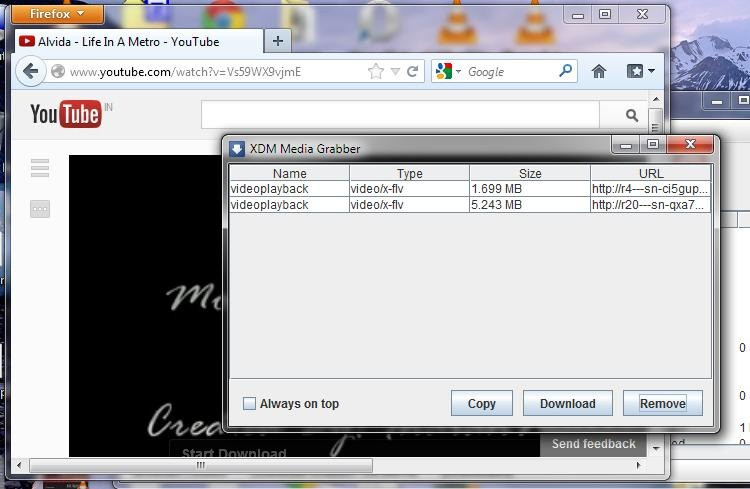Click the search magnifier in Google box

tap(565, 71)
